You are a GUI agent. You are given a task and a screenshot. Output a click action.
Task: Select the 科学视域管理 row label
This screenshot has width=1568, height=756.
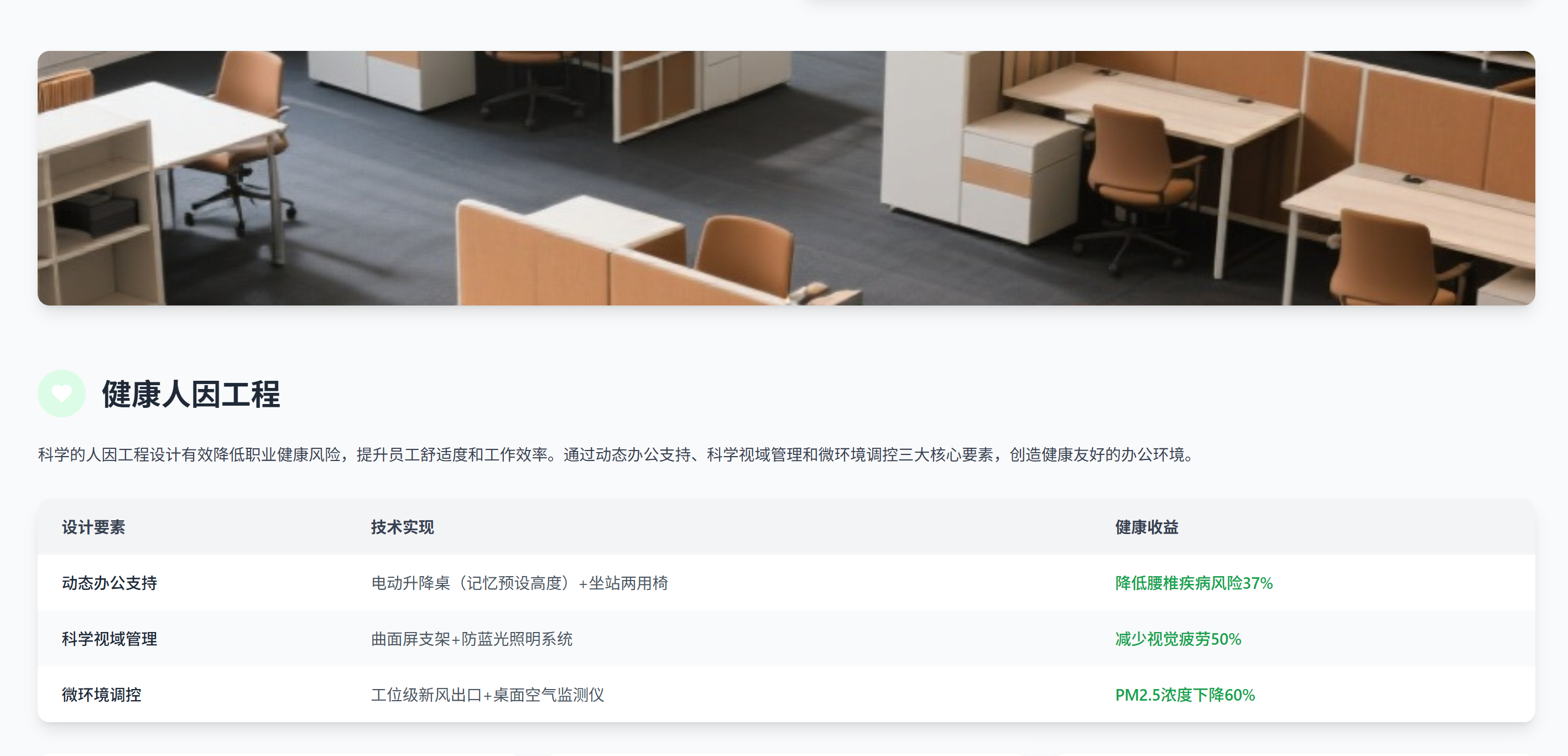pyautogui.click(x=110, y=639)
